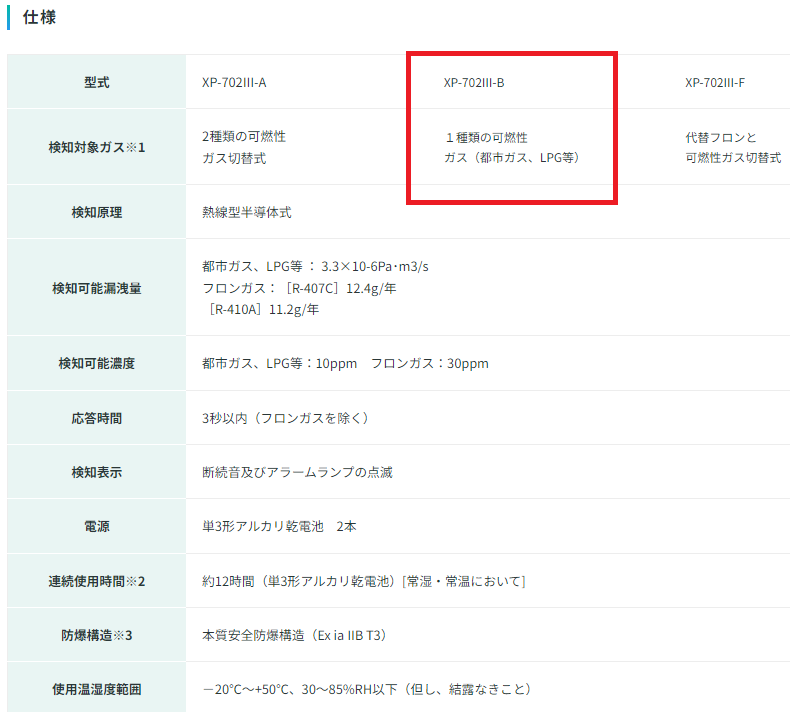Click the 応答時間 row label

tap(97, 417)
